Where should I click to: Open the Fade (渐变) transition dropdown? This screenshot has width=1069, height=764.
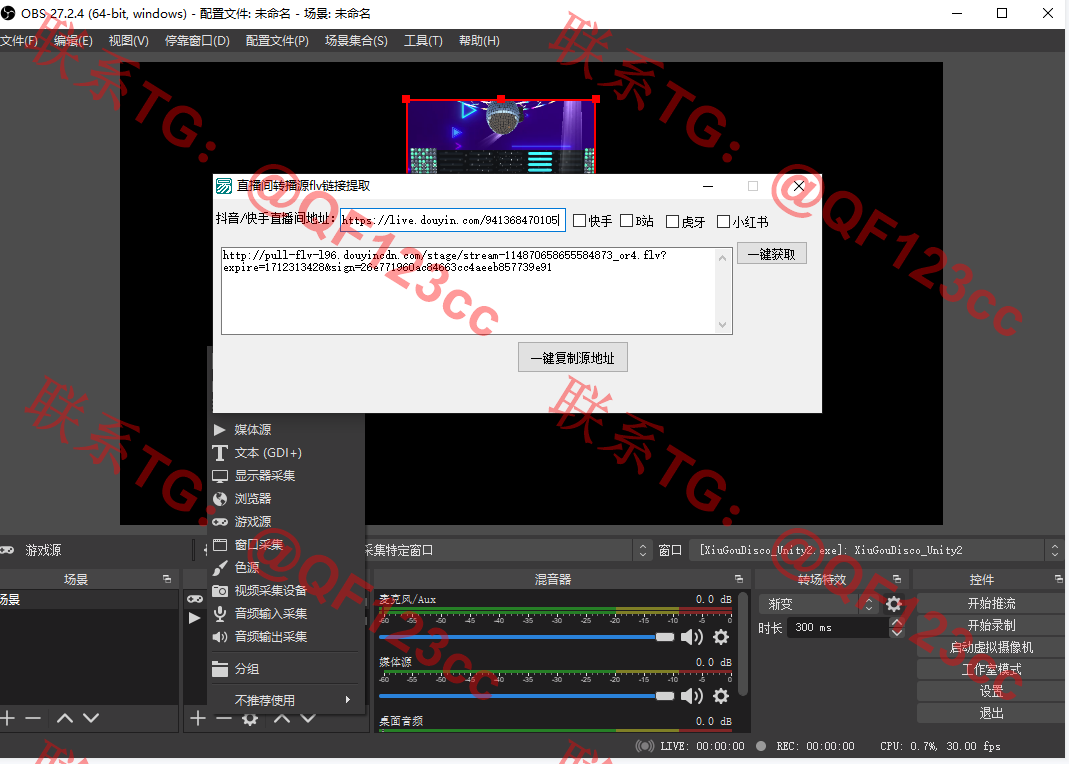point(817,605)
